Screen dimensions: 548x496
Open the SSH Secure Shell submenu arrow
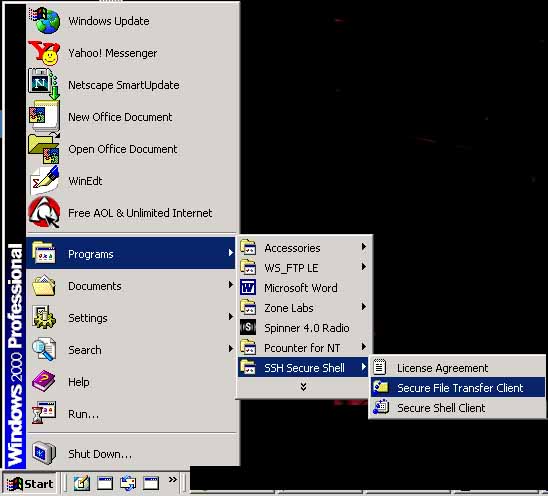(x=364, y=367)
